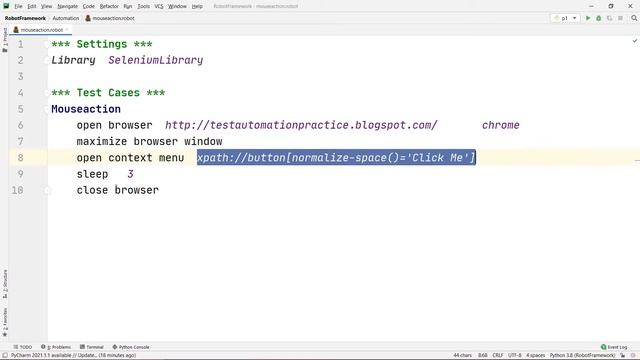Start debugging with the green bug icon
Screen dimensions: 640x360
(598, 18)
